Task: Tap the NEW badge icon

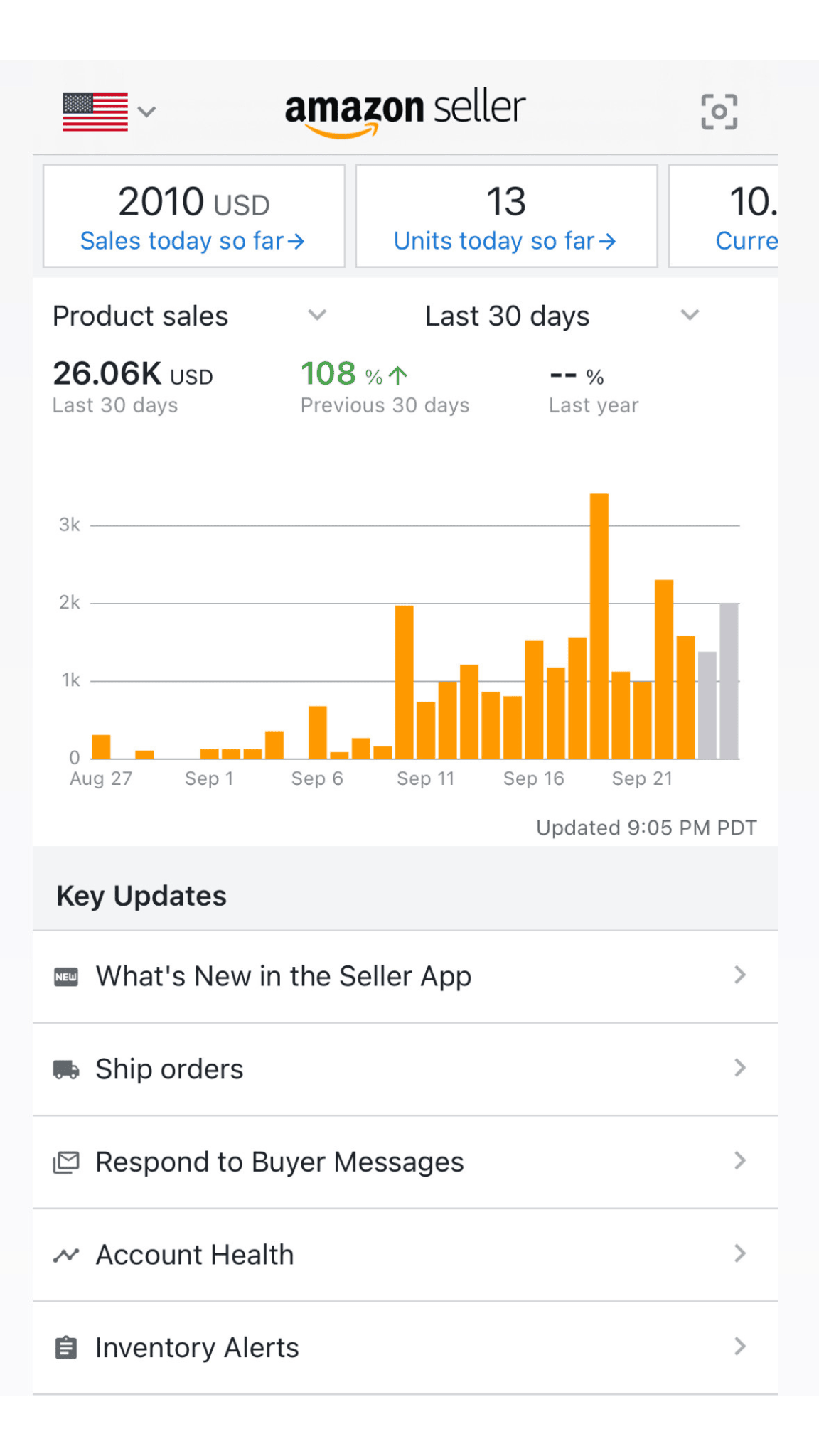Action: pyautogui.click(x=66, y=977)
